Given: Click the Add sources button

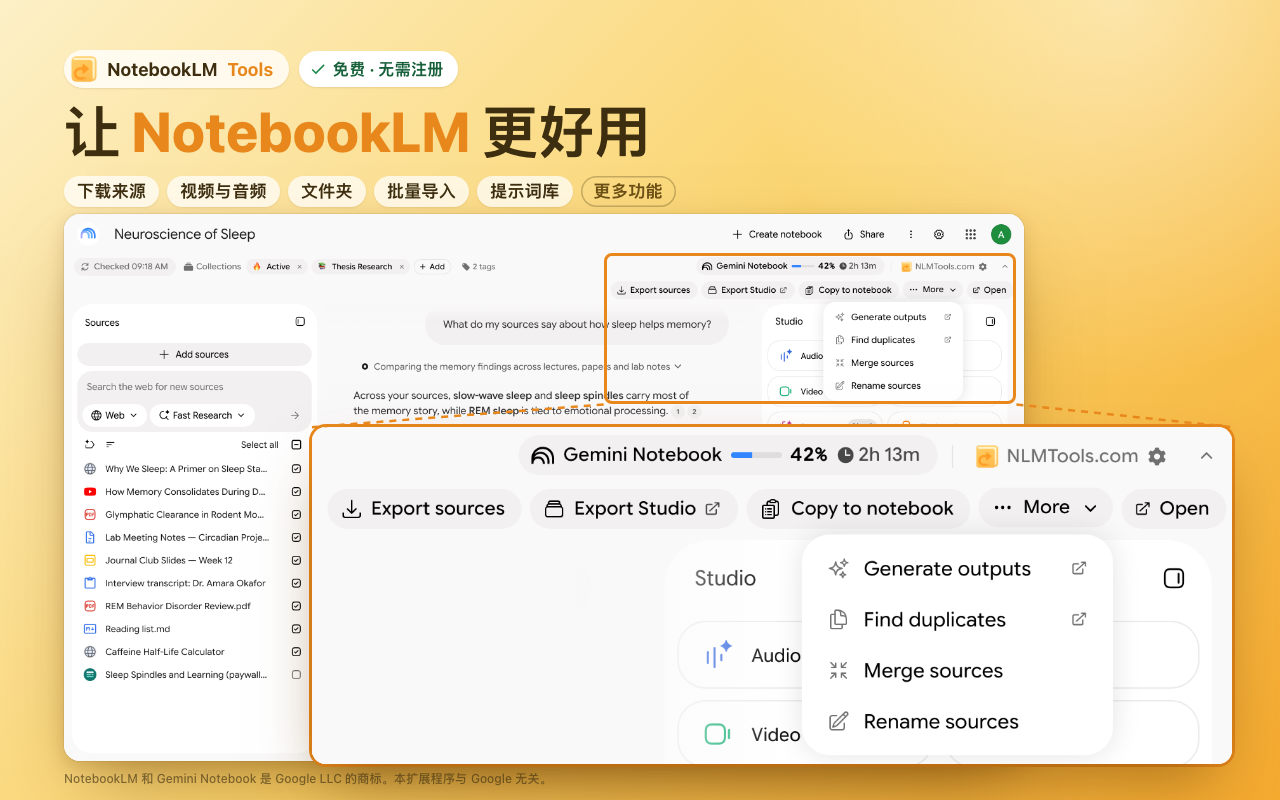Looking at the screenshot, I should tap(194, 355).
